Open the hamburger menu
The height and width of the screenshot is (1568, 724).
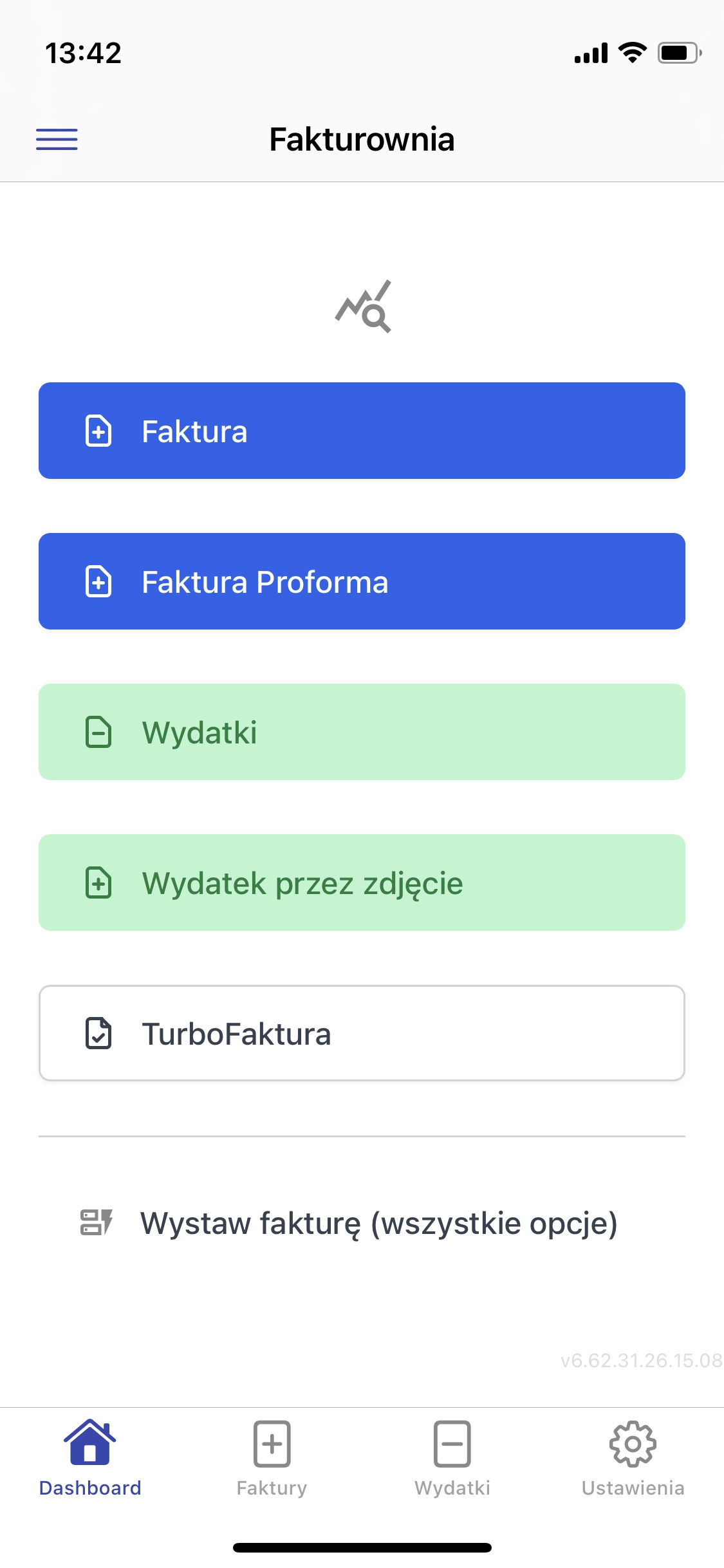pos(57,139)
